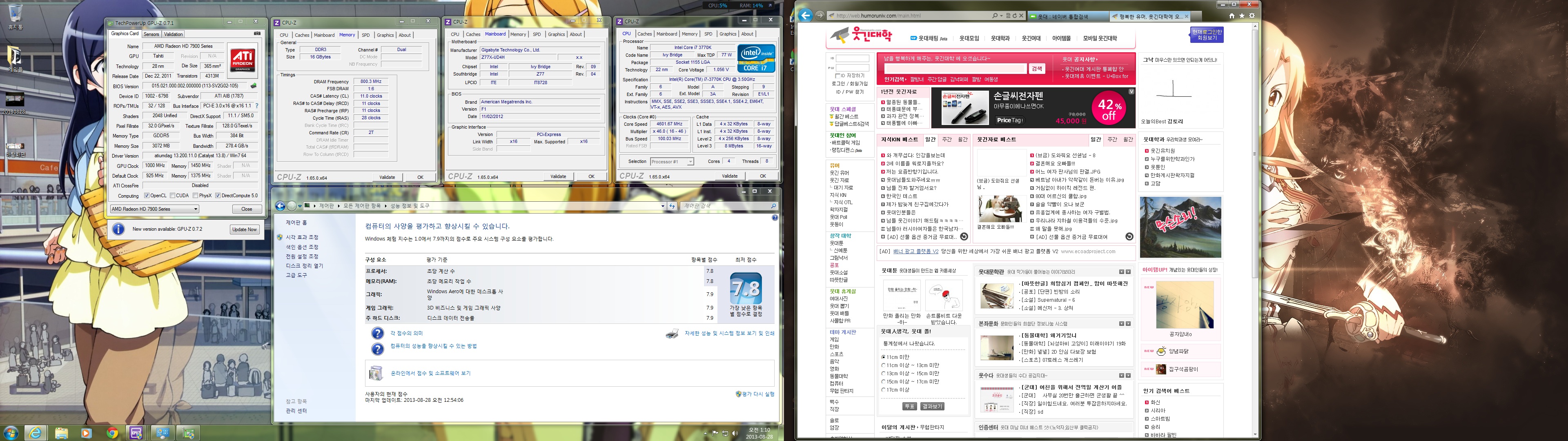This screenshot has width=1568, height=441.
Task: Click the volume speaker tray icon
Action: 735,434
